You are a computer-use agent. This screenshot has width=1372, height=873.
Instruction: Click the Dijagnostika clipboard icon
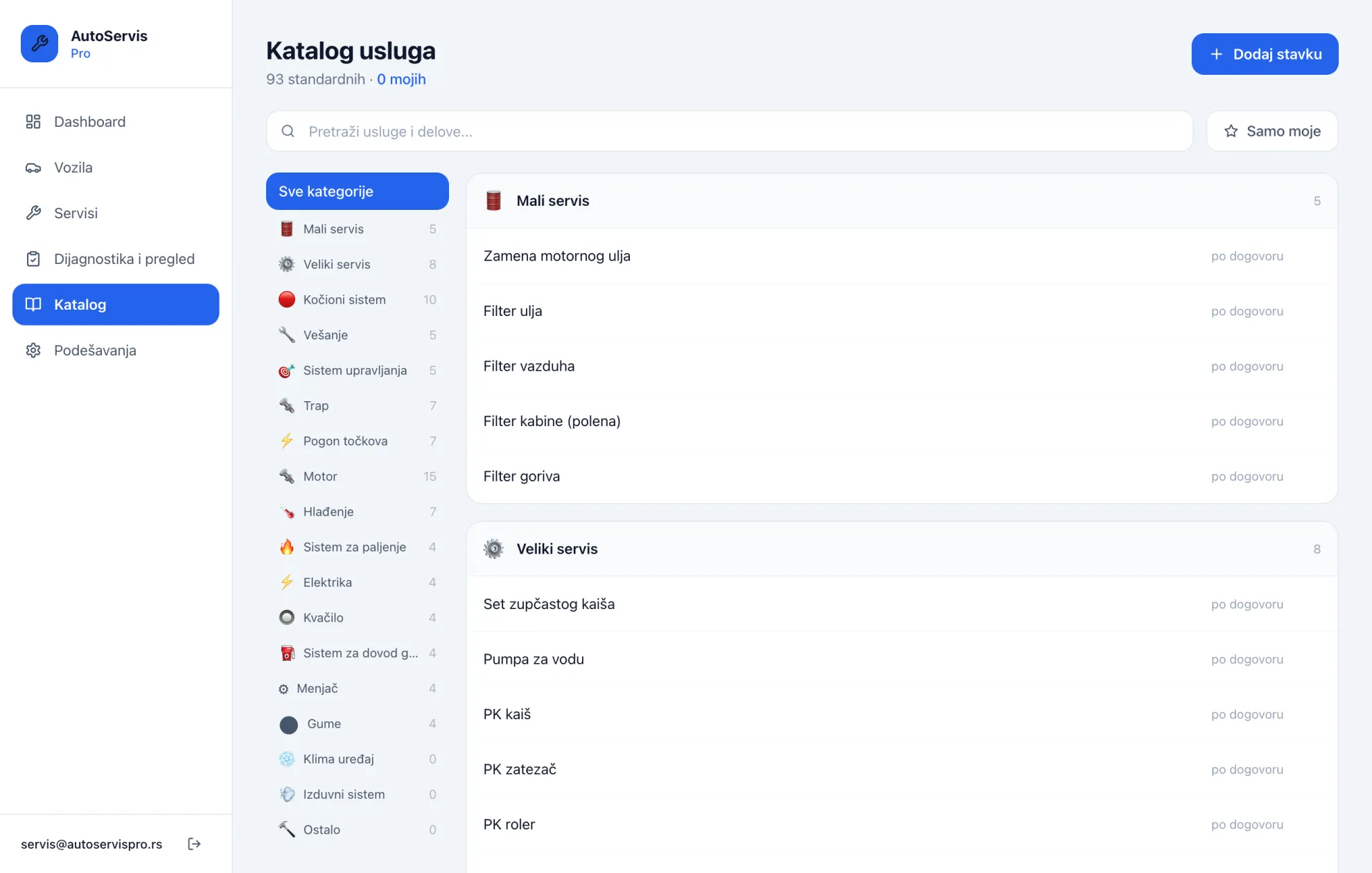pos(33,259)
